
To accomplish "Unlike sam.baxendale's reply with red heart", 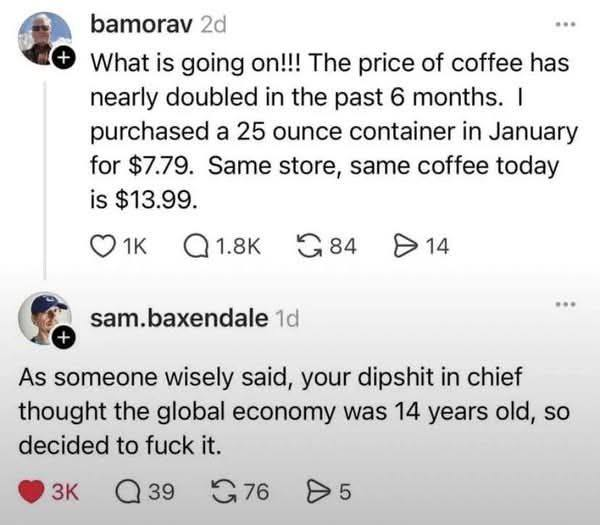I will pyautogui.click(x=30, y=491).
